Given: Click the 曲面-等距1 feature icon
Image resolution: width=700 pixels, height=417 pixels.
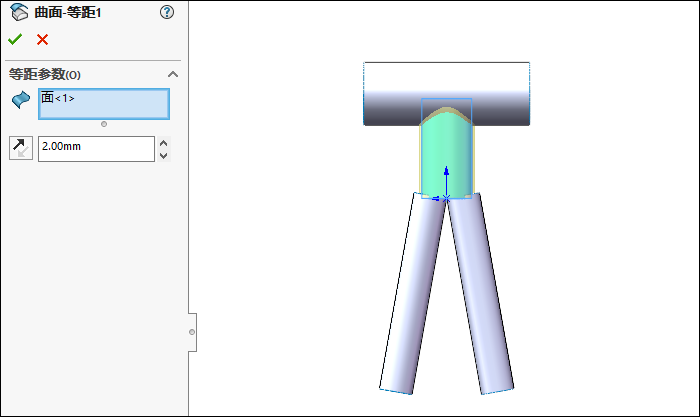Looking at the screenshot, I should click(x=19, y=12).
